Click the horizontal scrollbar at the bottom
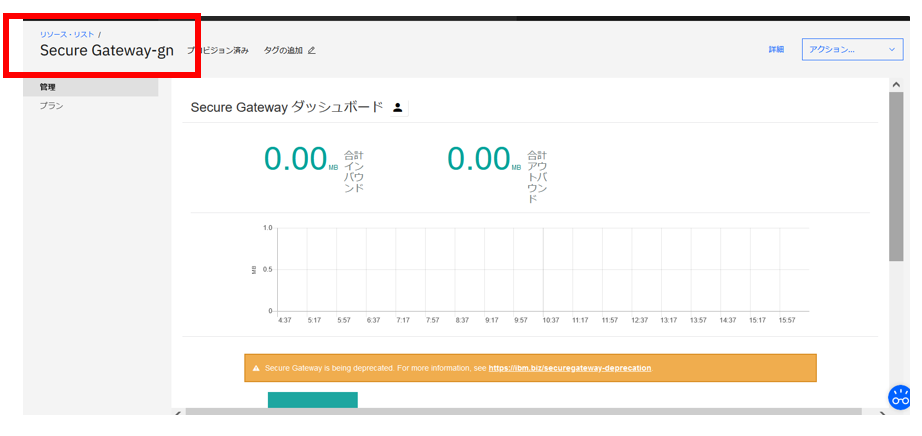This screenshot has height=436, width=922. (x=523, y=412)
